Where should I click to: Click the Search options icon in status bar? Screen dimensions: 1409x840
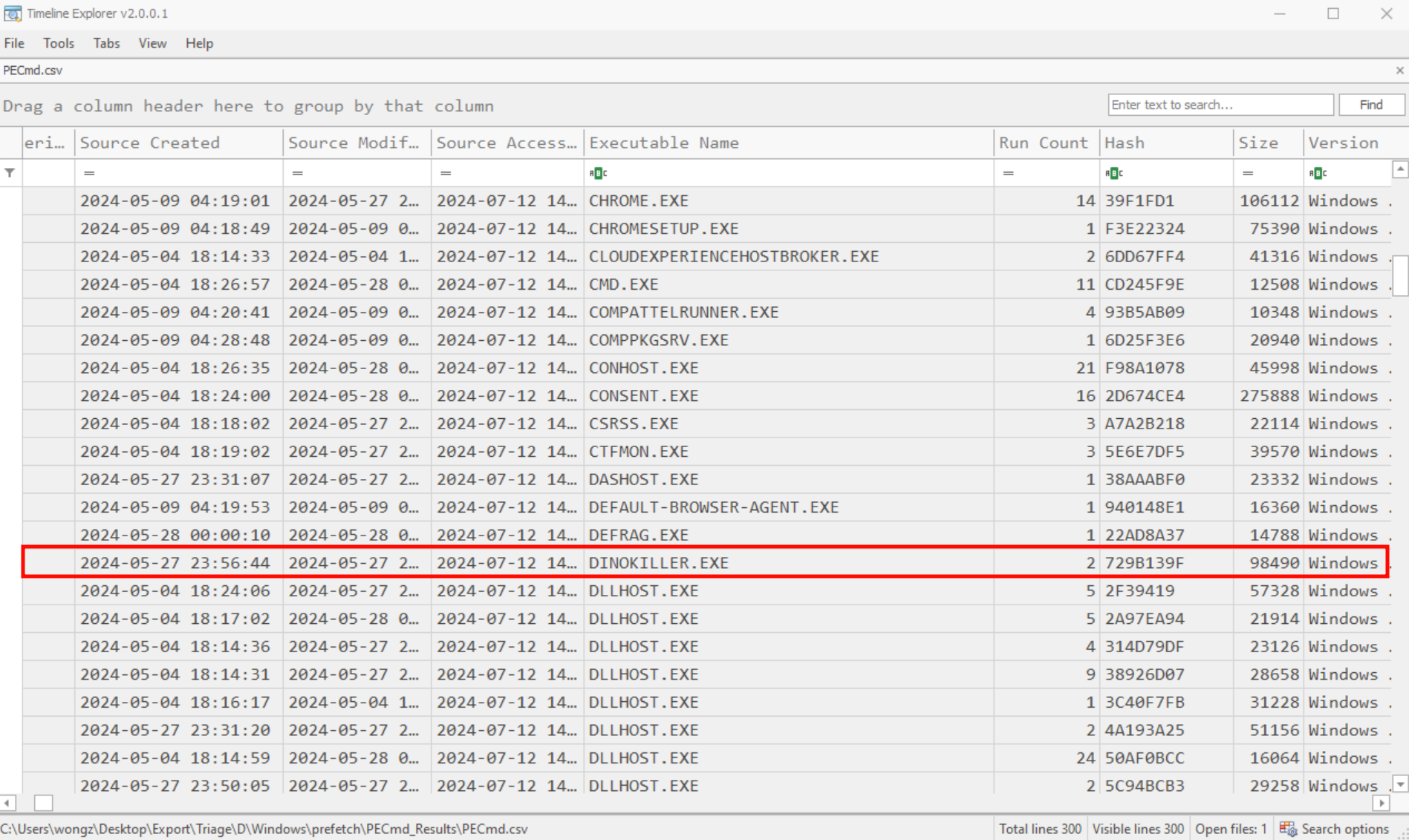point(1288,829)
